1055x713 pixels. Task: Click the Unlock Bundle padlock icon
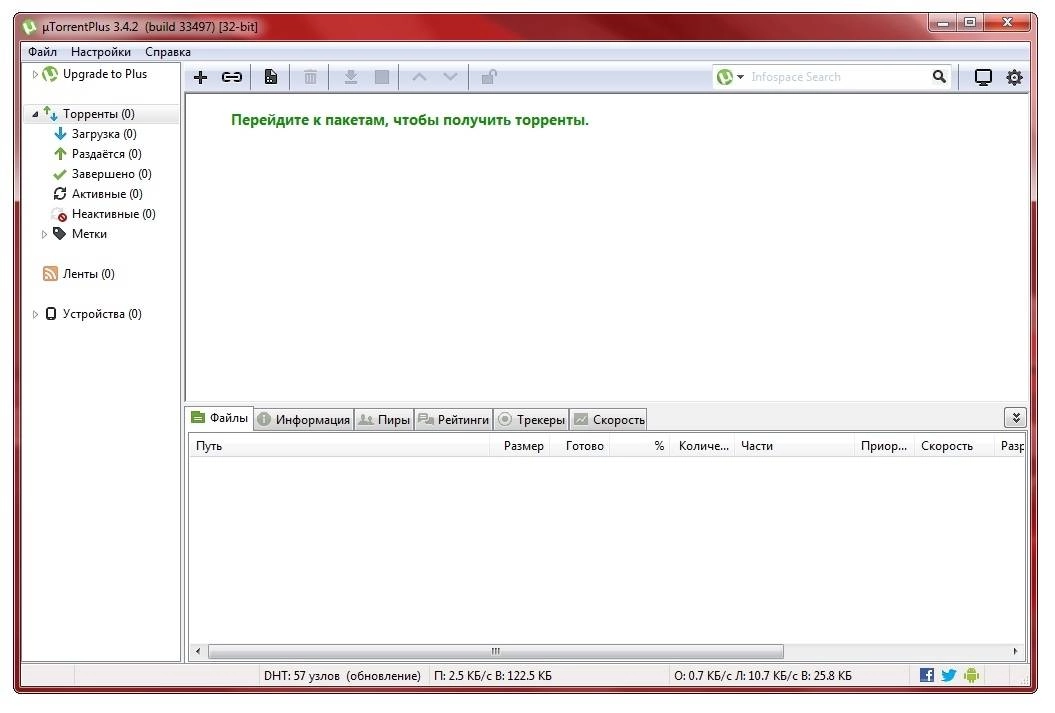[489, 77]
